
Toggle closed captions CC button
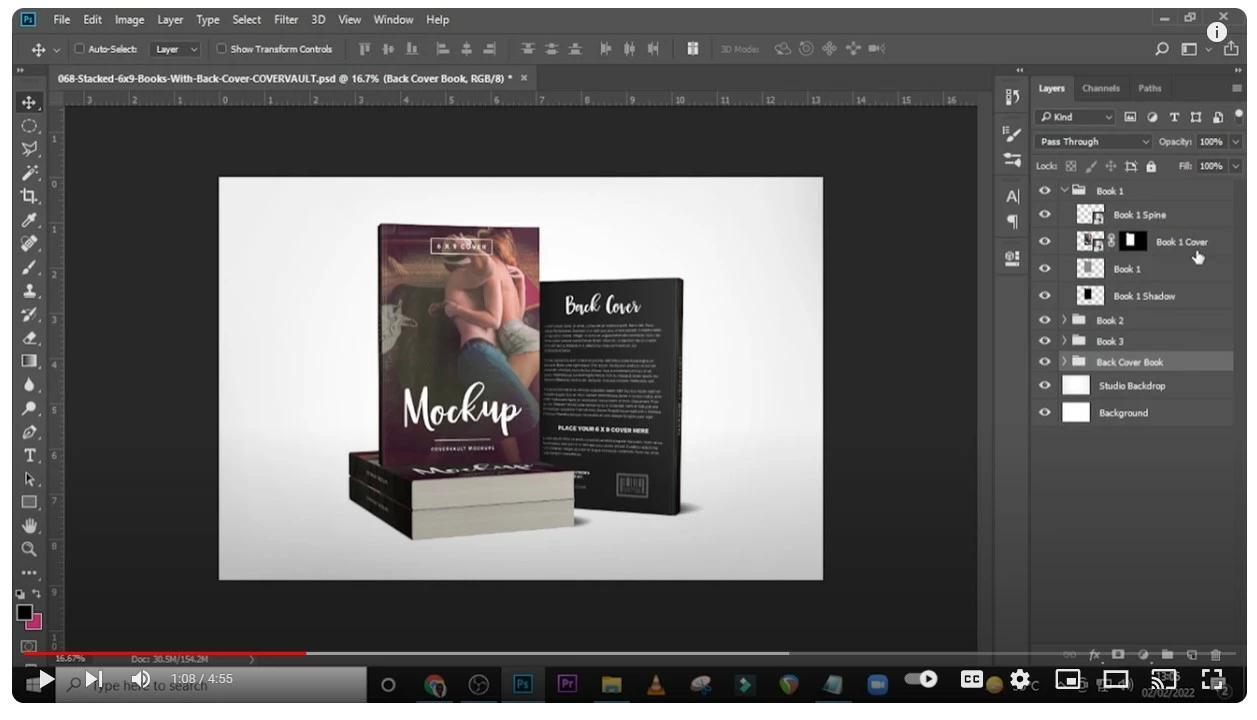tap(972, 679)
